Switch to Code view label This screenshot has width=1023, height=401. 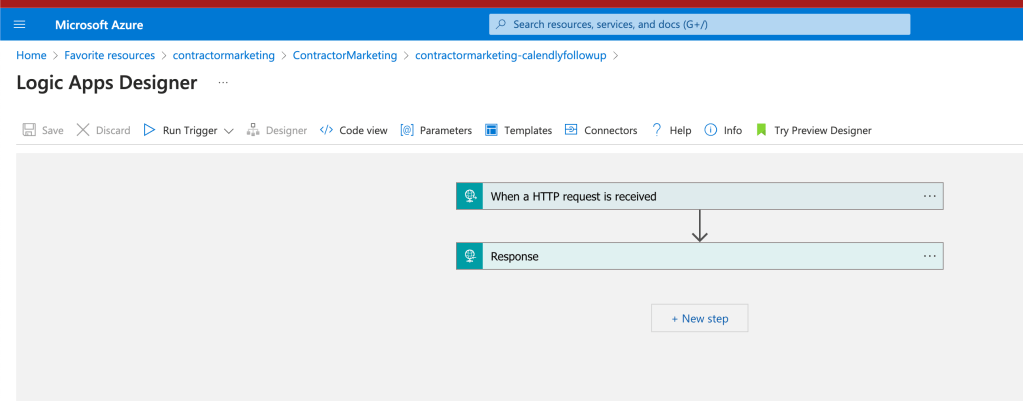point(363,130)
